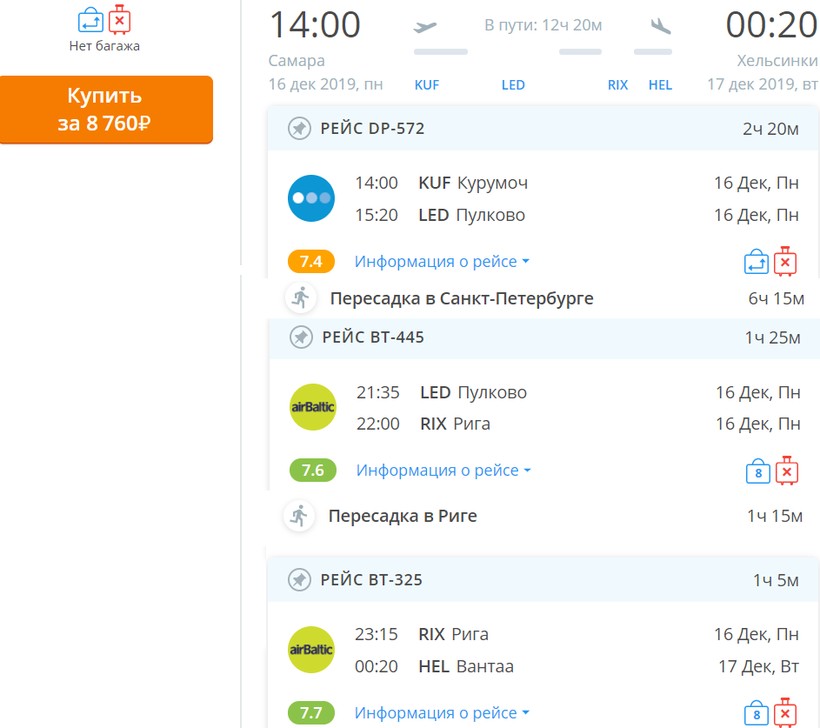The image size is (820, 728).
Task: Click the airBaltic logo on LED–RIX flight
Action: [312, 407]
